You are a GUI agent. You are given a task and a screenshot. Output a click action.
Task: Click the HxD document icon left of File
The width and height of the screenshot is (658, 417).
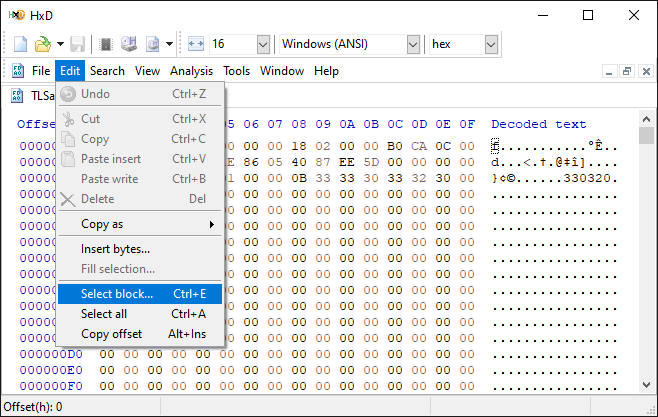[18, 71]
